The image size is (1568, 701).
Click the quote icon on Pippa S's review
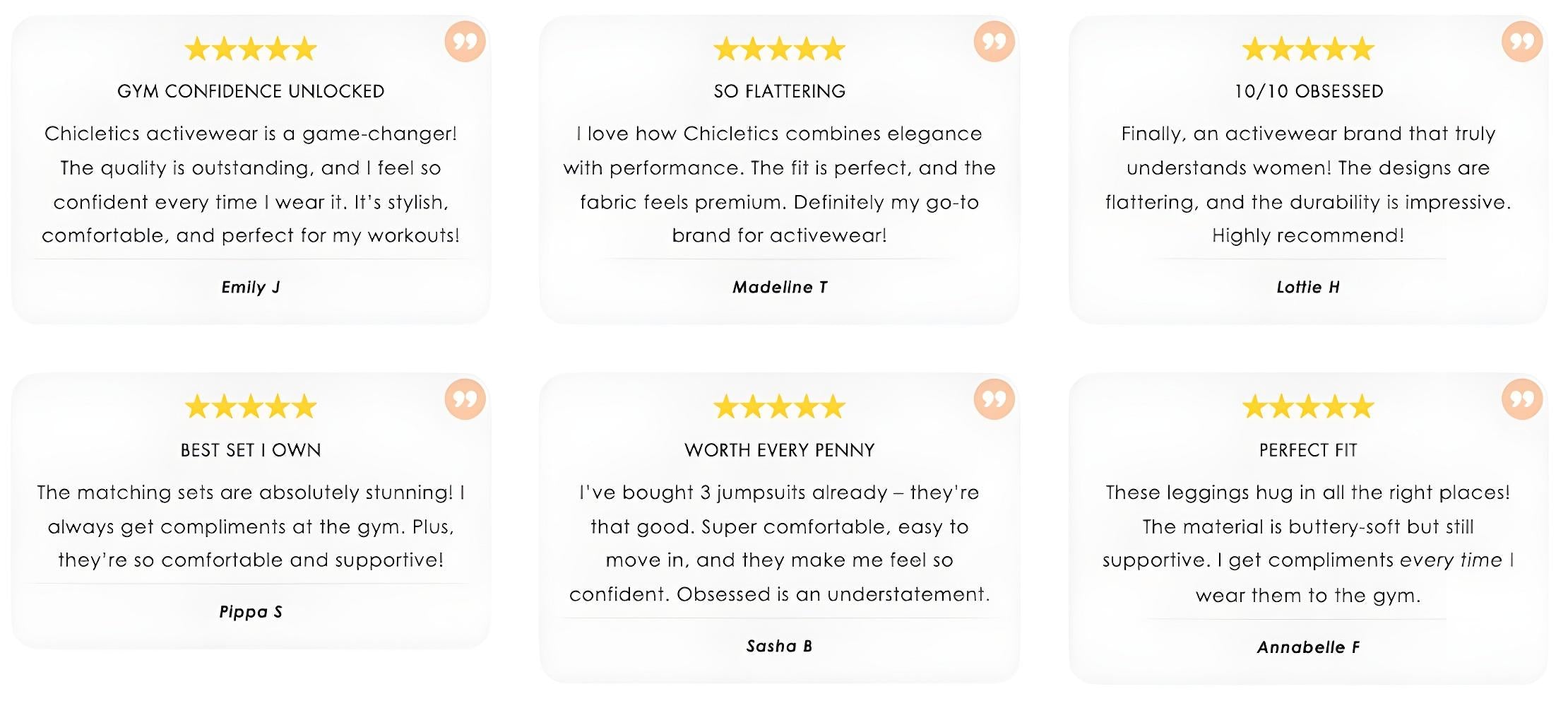[465, 399]
